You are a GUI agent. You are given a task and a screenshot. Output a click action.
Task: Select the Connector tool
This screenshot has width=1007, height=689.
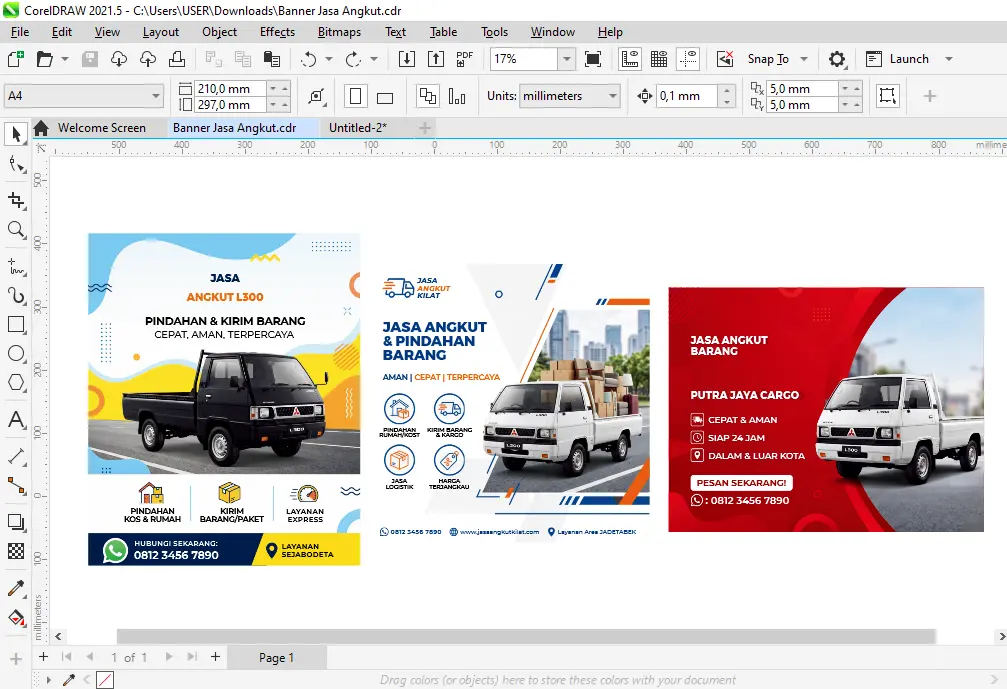click(x=16, y=486)
